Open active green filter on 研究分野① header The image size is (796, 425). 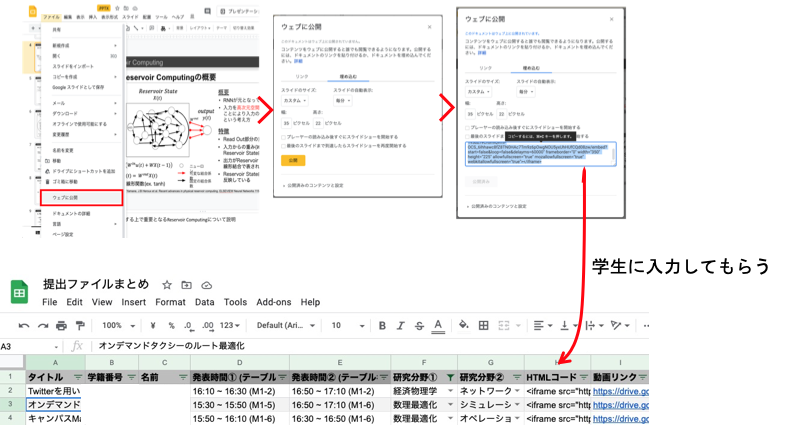click(450, 377)
